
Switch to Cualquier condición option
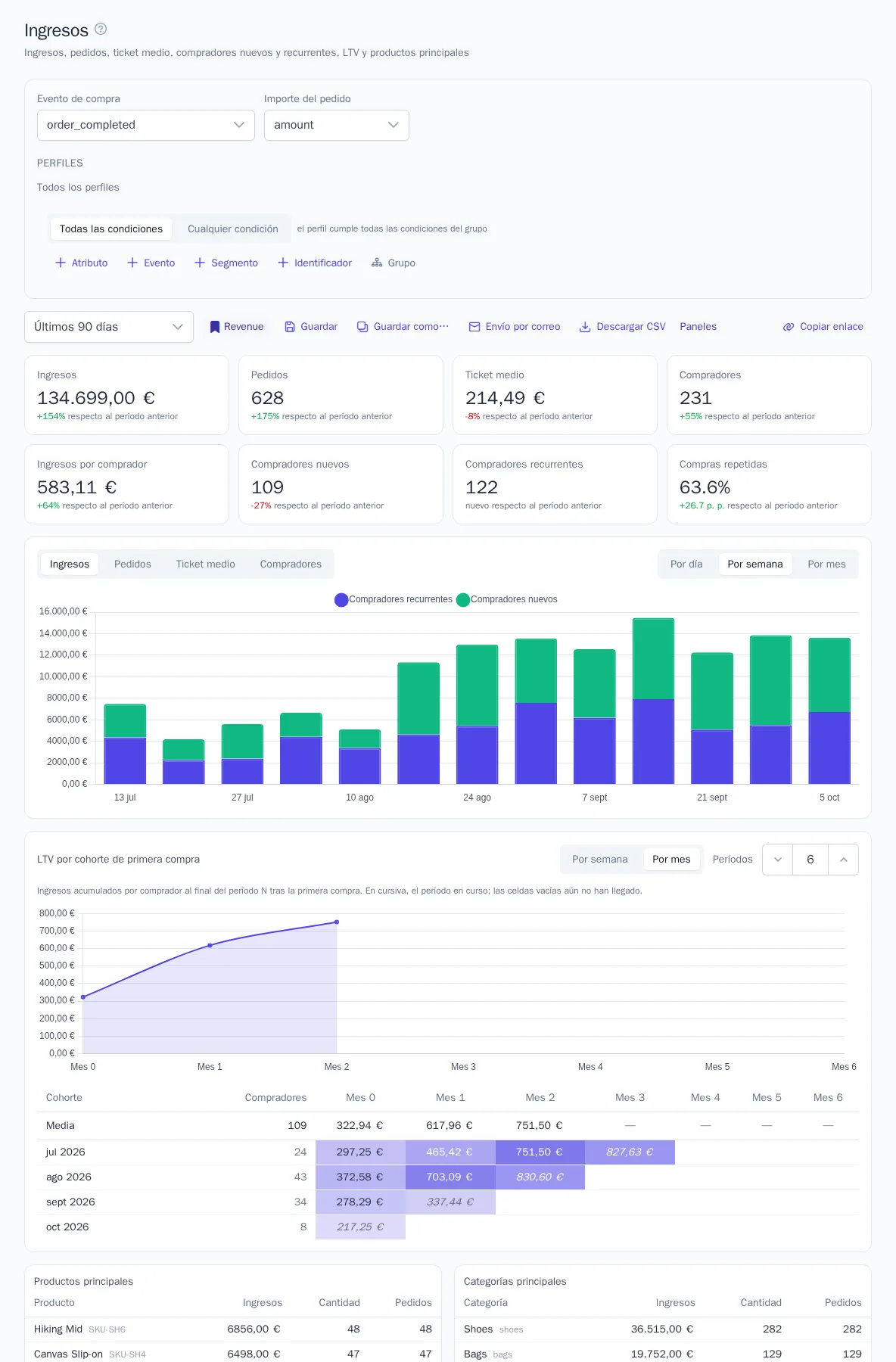coord(233,229)
